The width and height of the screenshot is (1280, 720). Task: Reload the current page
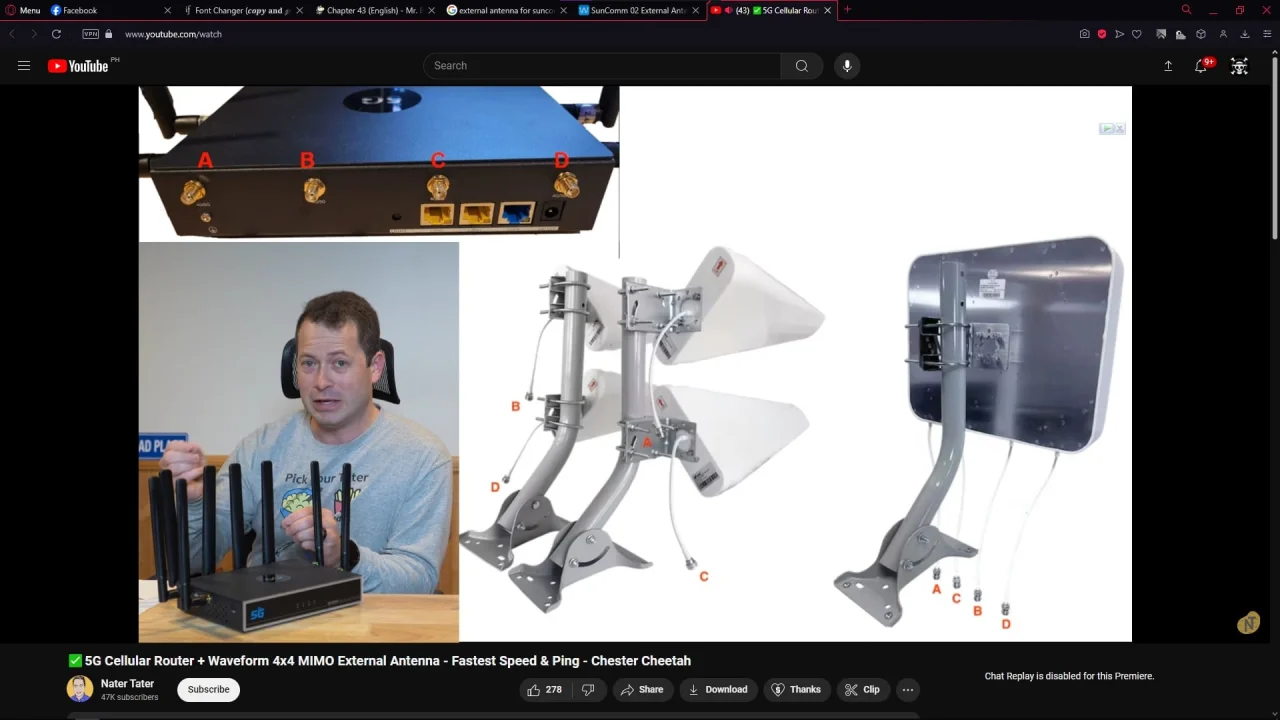[56, 34]
